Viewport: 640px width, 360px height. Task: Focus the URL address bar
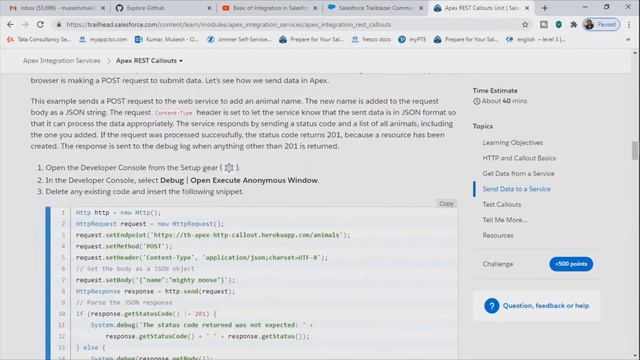tap(286, 24)
